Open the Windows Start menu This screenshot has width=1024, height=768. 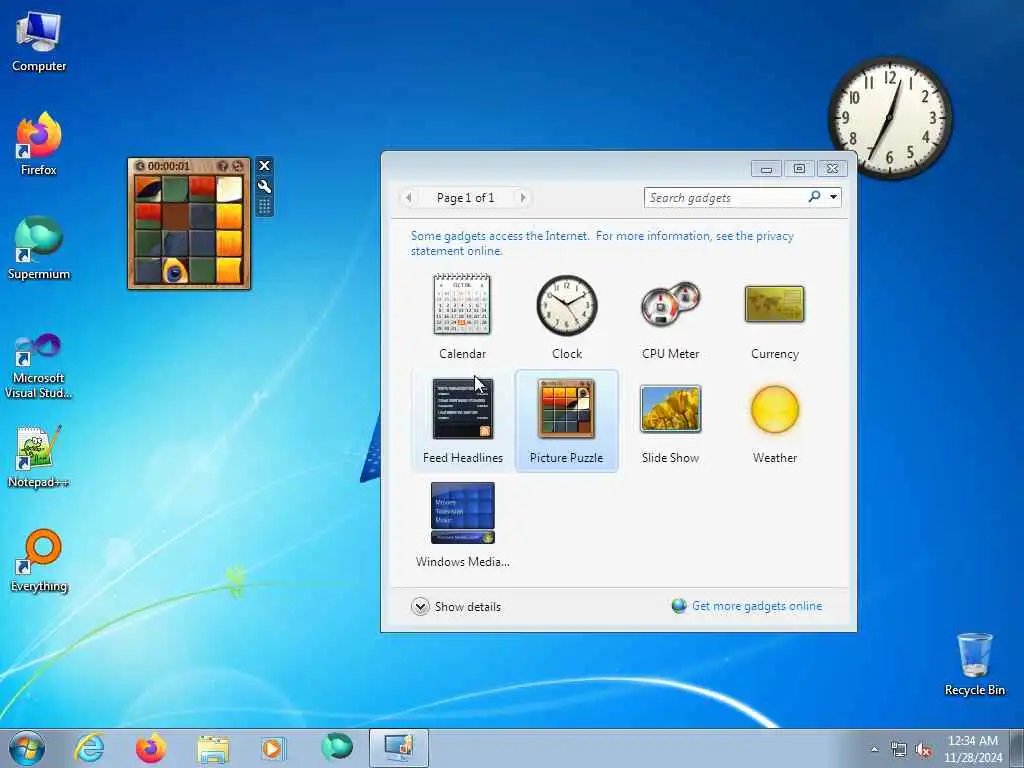click(27, 748)
